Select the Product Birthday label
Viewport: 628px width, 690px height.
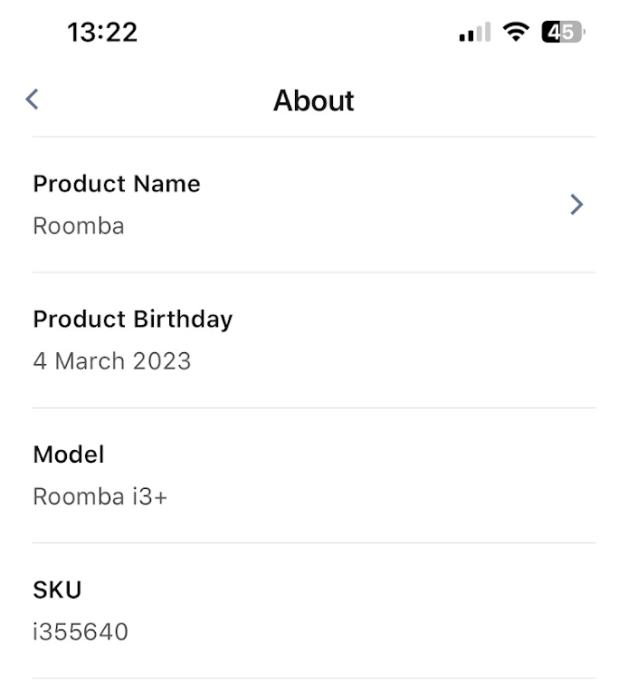tap(132, 319)
